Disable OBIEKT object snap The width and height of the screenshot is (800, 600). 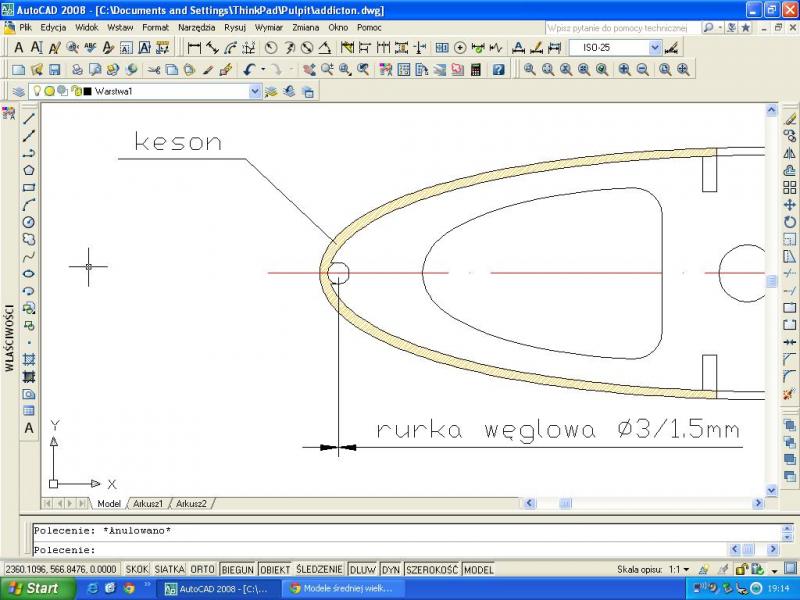coord(275,569)
